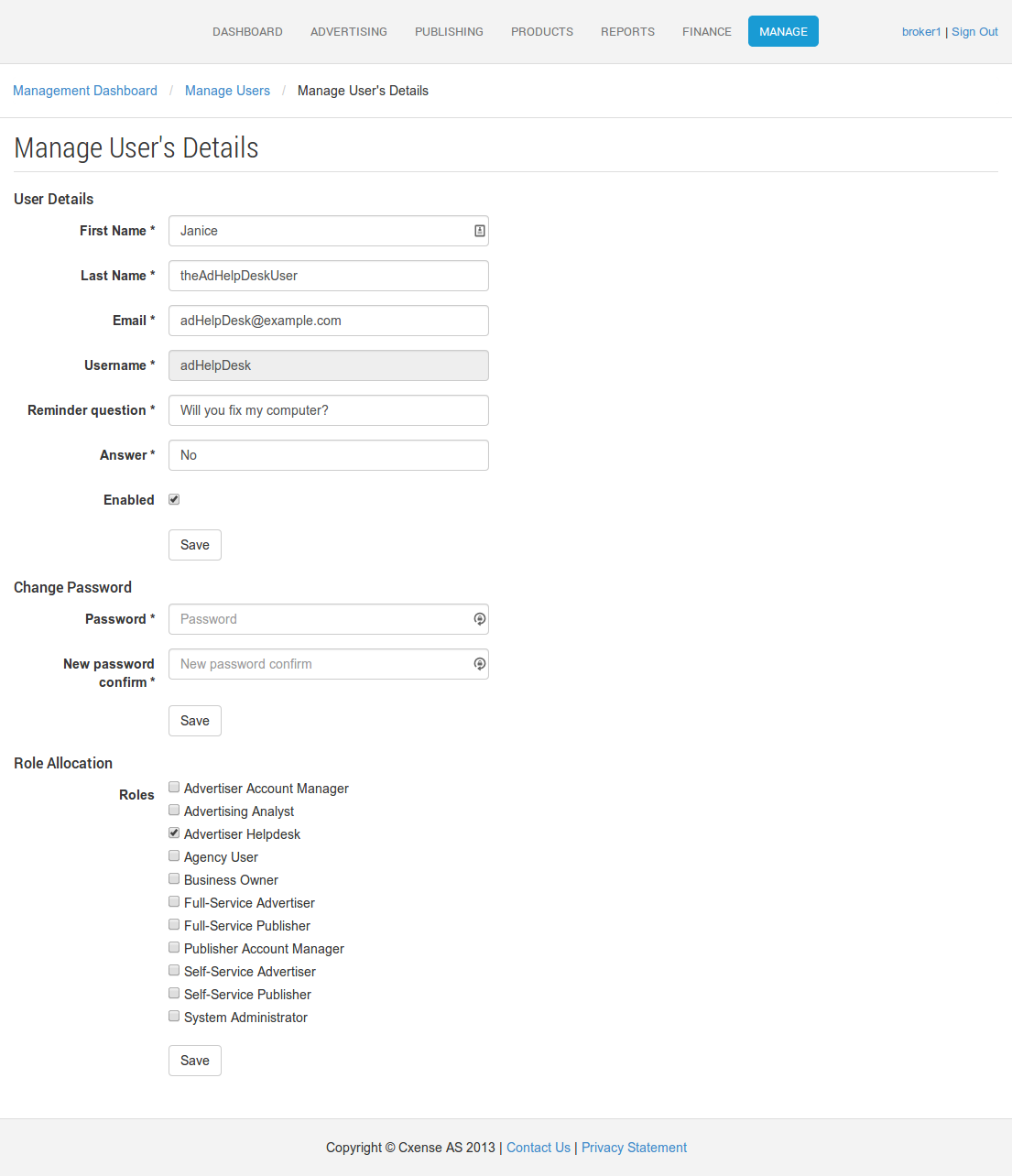Check Business Owner role
The height and width of the screenshot is (1176, 1012).
click(174, 878)
